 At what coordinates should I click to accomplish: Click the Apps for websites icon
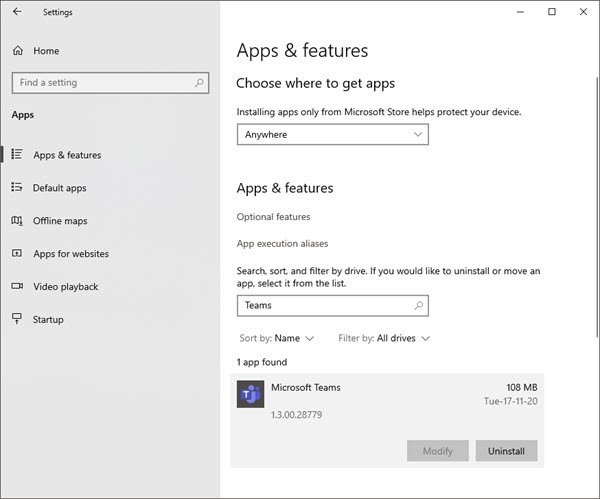(x=17, y=254)
